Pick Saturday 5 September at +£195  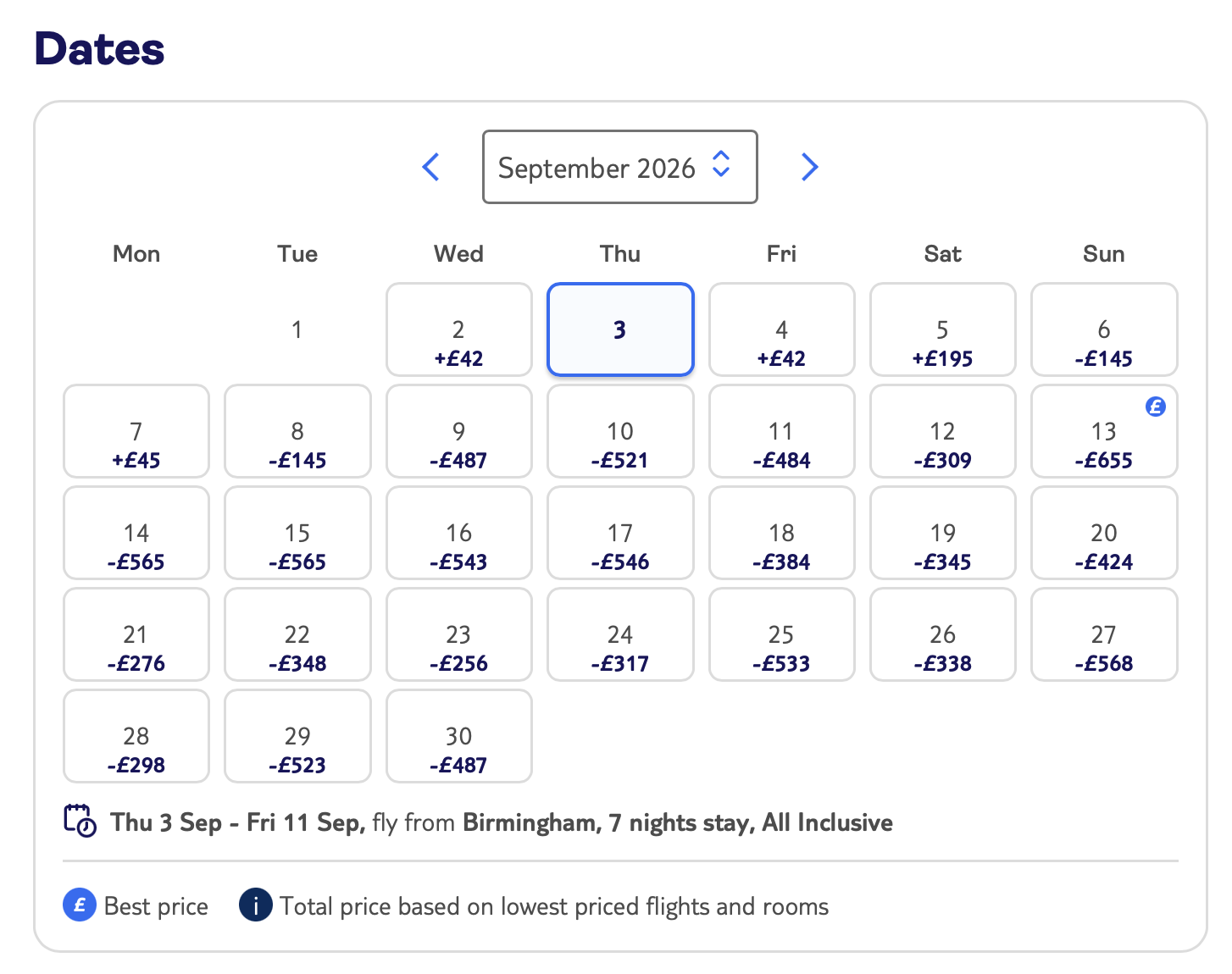(943, 329)
